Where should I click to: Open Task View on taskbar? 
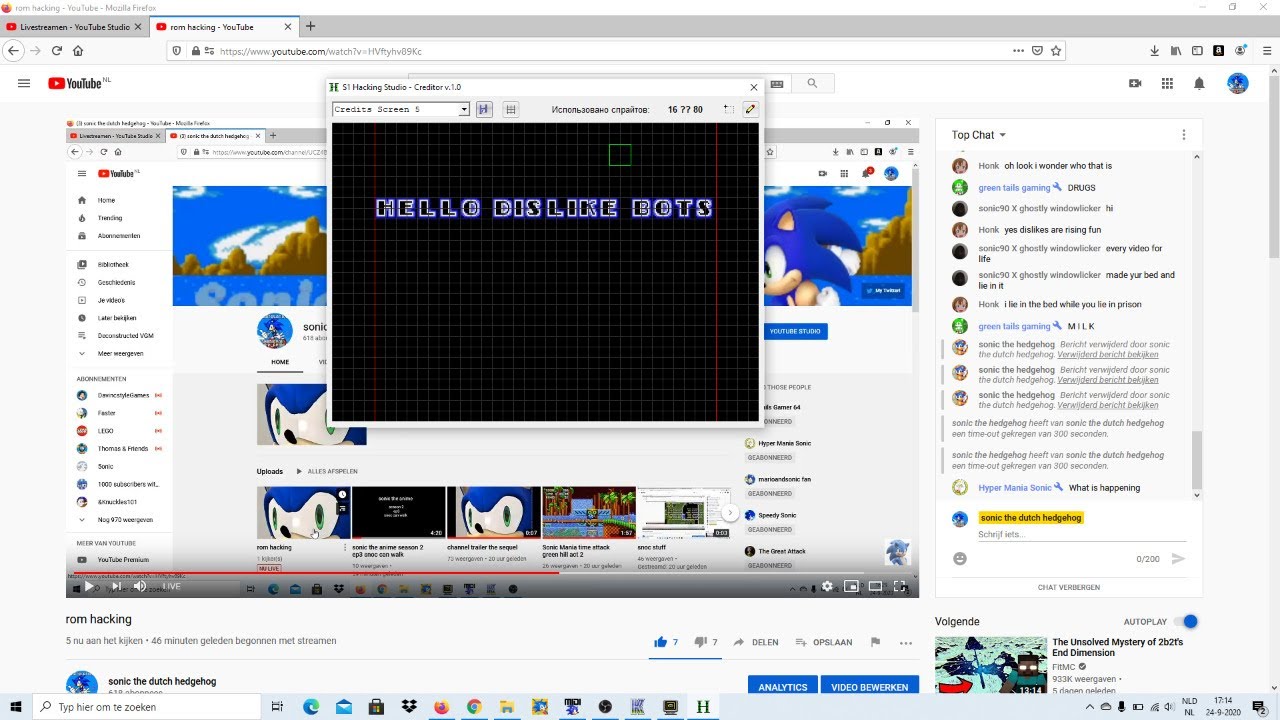click(x=278, y=707)
